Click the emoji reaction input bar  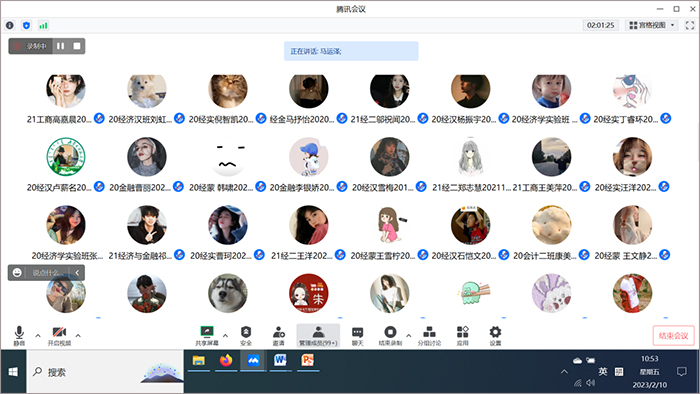46,273
